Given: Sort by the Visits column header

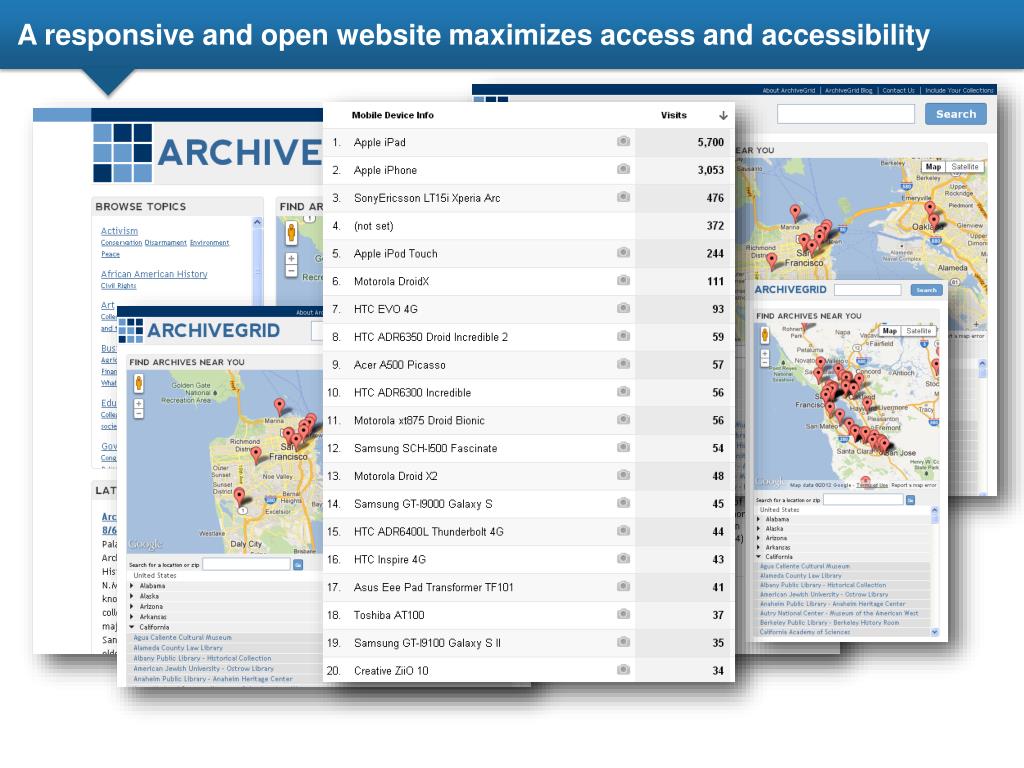Looking at the screenshot, I should point(673,116).
